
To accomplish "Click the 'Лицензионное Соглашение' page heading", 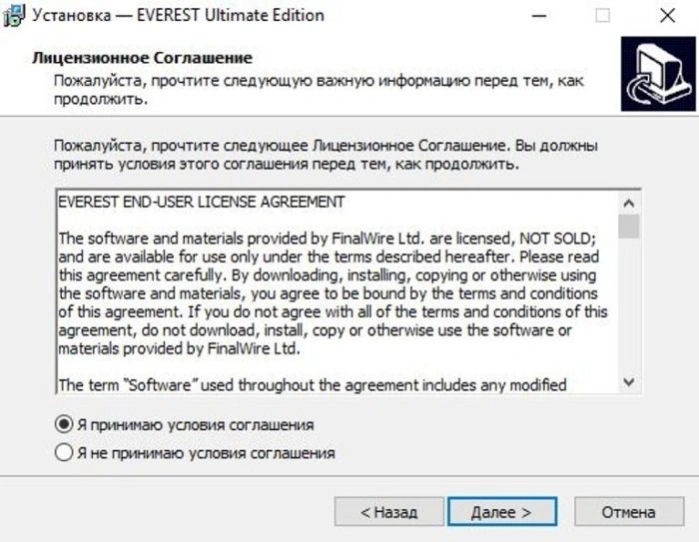I will pos(142,57).
